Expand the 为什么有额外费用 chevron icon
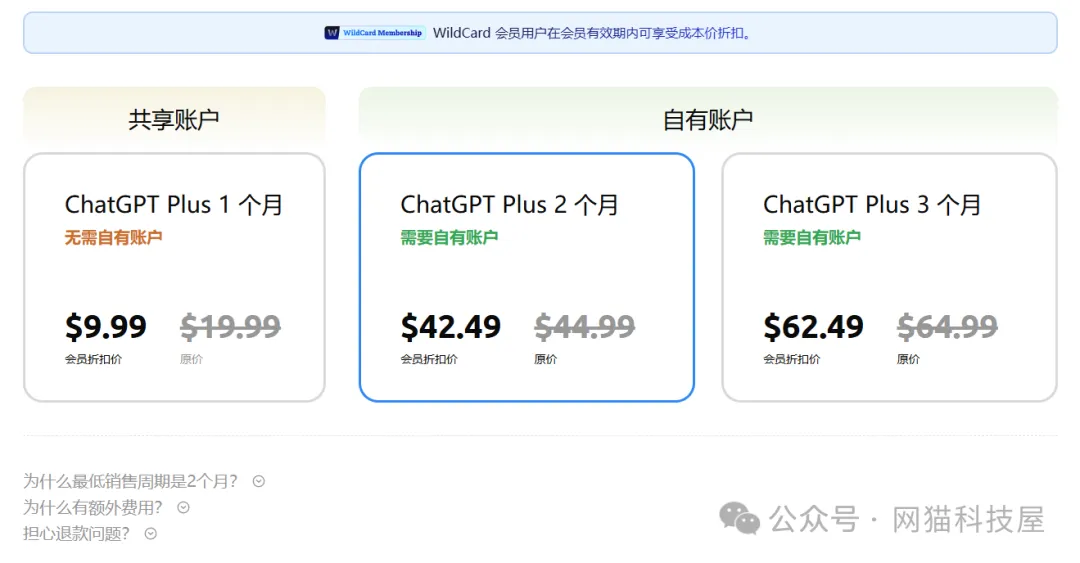The height and width of the screenshot is (563, 1080). point(183,507)
